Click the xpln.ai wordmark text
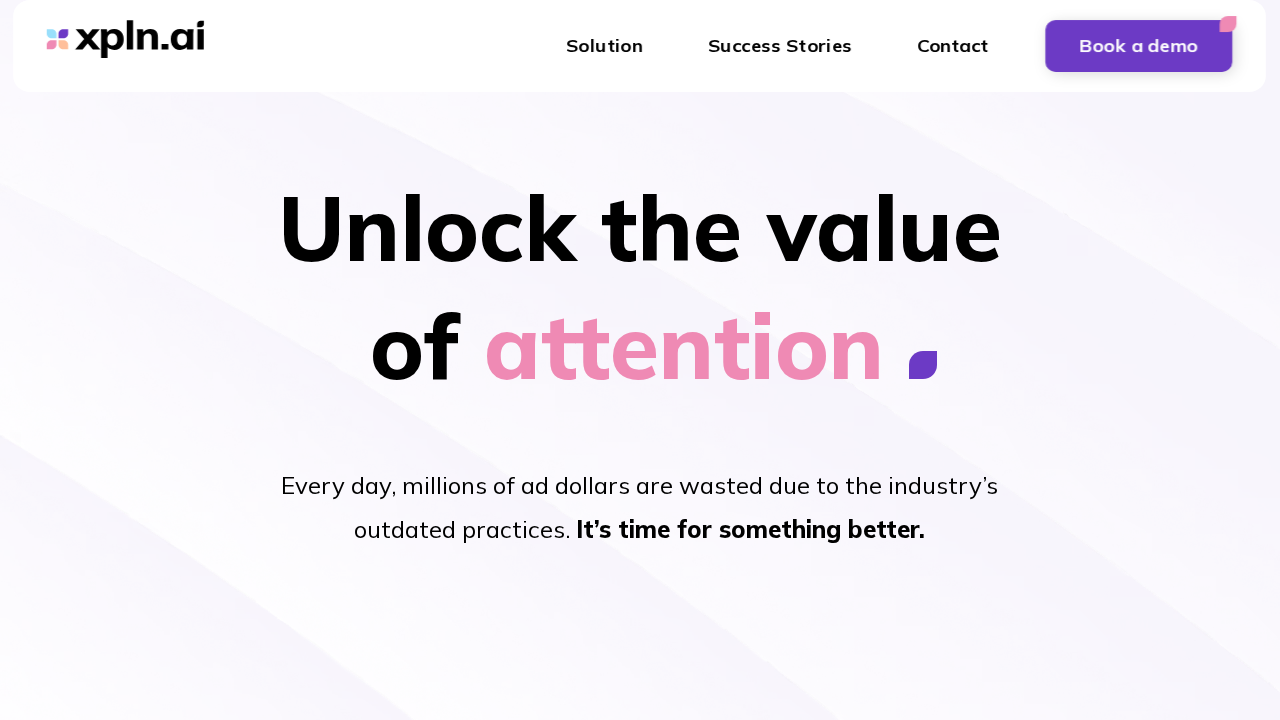Image resolution: width=1280 pixels, height=720 pixels. click(140, 39)
